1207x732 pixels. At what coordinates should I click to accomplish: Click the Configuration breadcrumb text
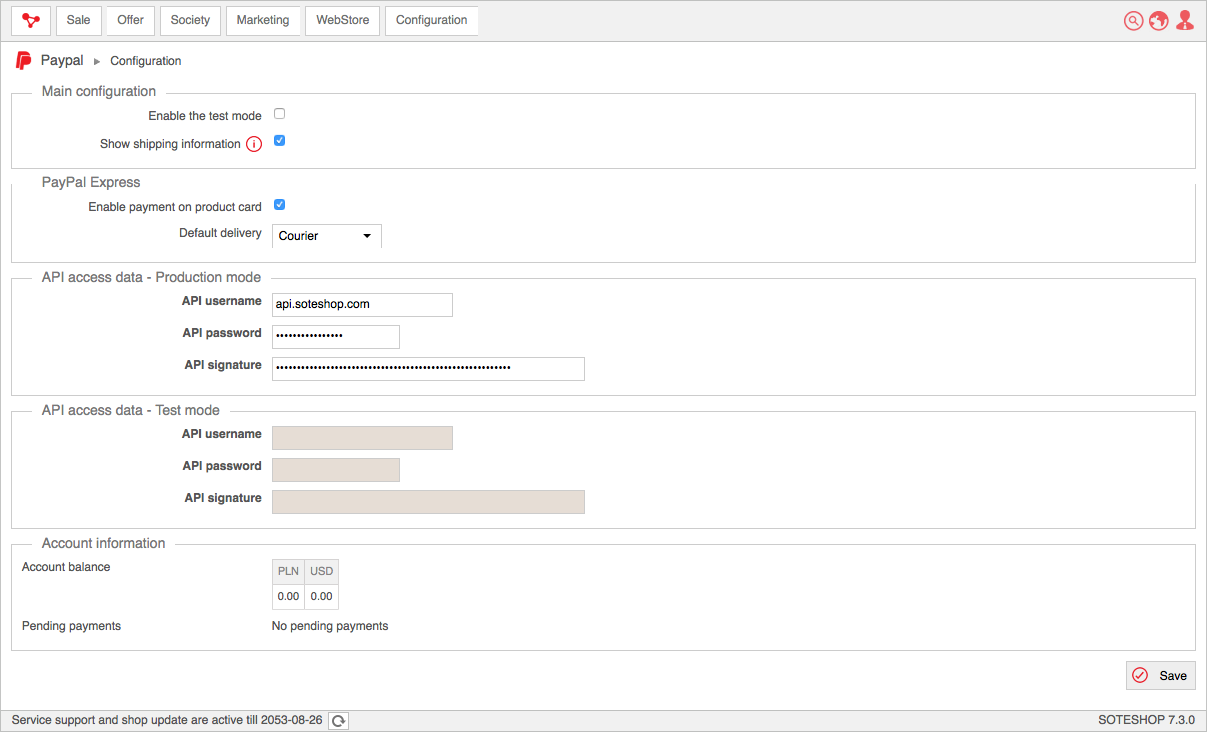click(x=146, y=61)
